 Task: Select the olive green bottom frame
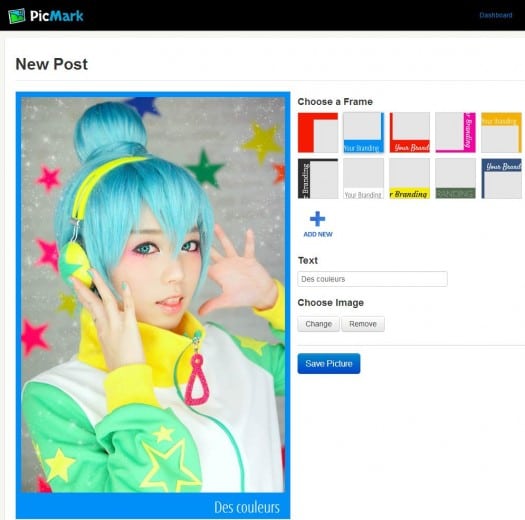point(455,178)
